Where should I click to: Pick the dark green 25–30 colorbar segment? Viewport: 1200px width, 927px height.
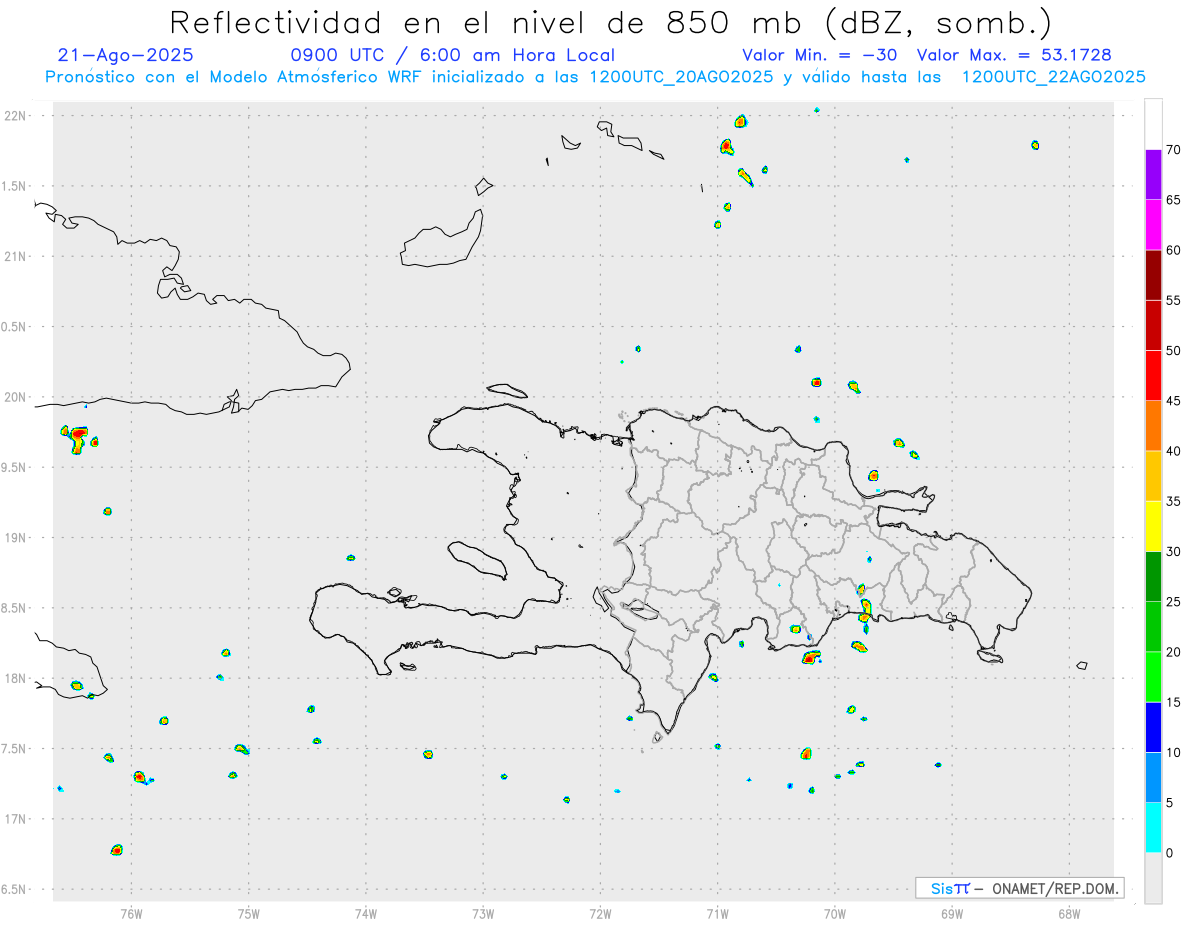pyautogui.click(x=1153, y=576)
